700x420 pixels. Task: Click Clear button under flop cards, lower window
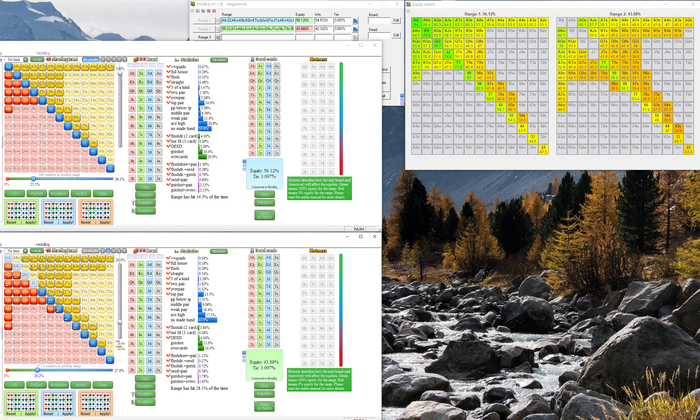pyautogui.click(x=145, y=378)
